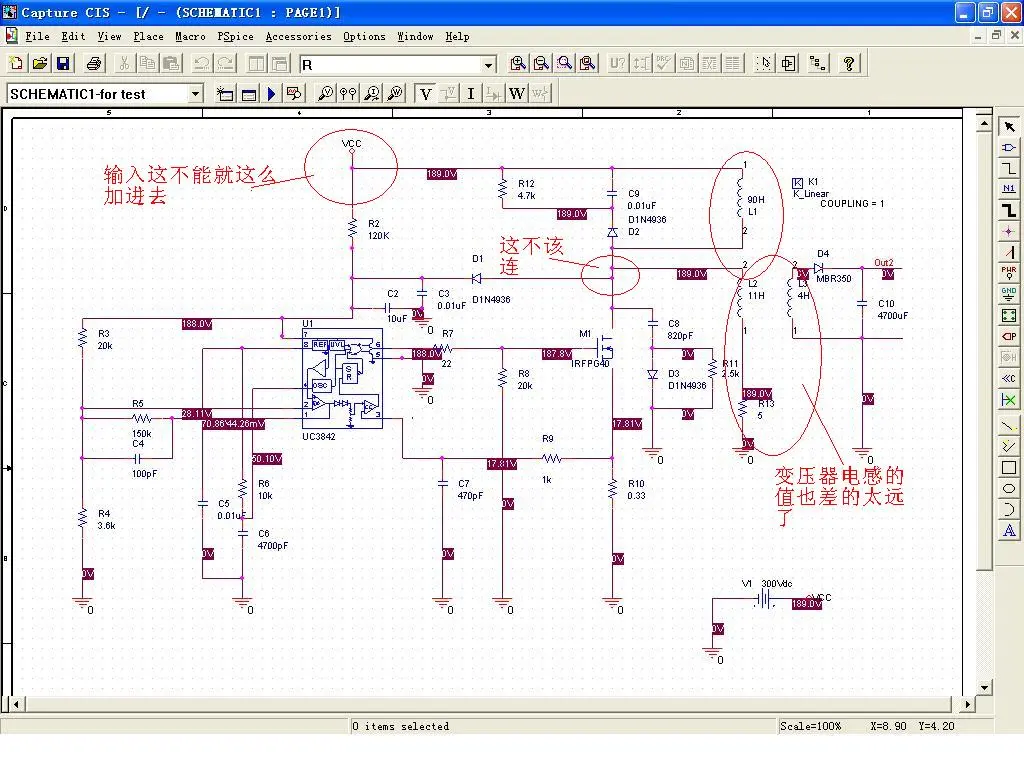The image size is (1024, 768).
Task: Toggle snap to grid icon
Action: pyautogui.click(x=763, y=63)
